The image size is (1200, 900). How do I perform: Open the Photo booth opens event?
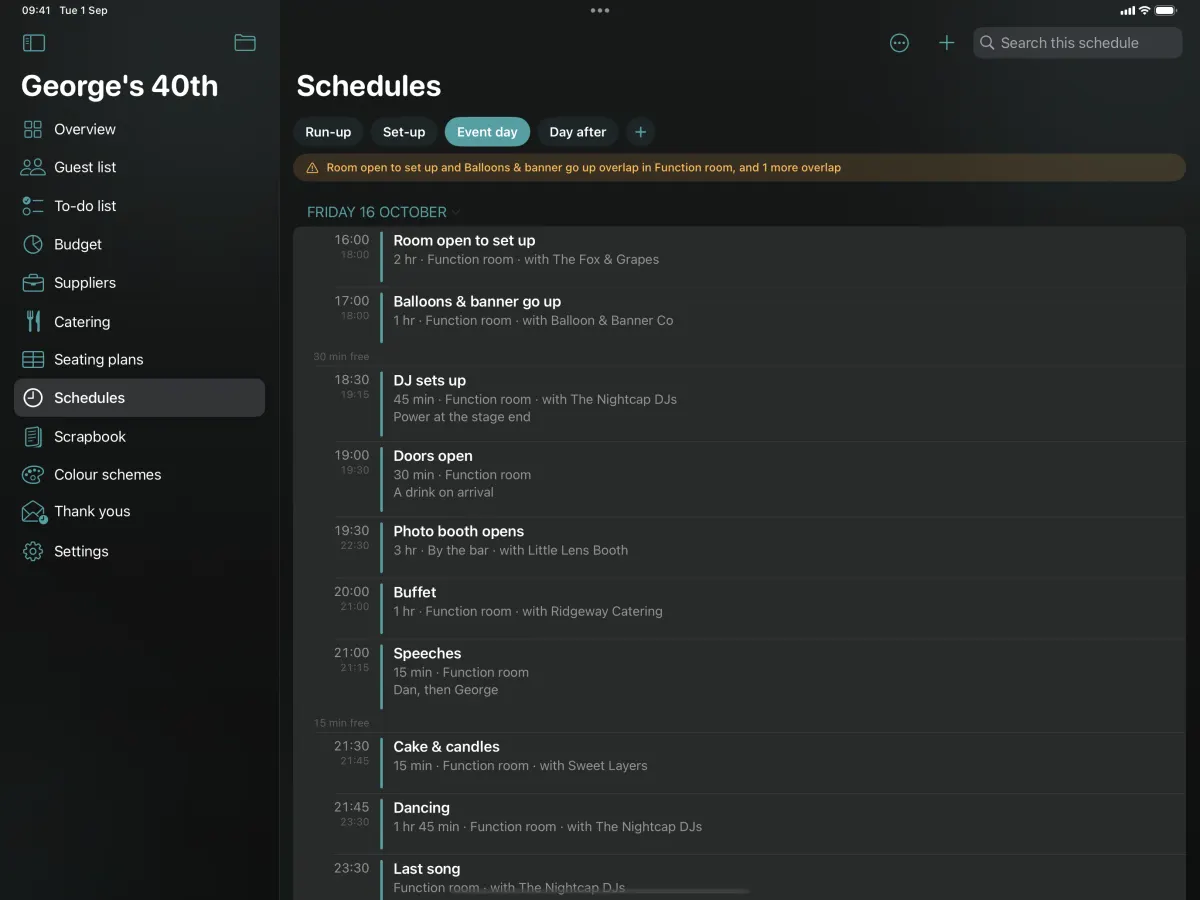tap(739, 547)
